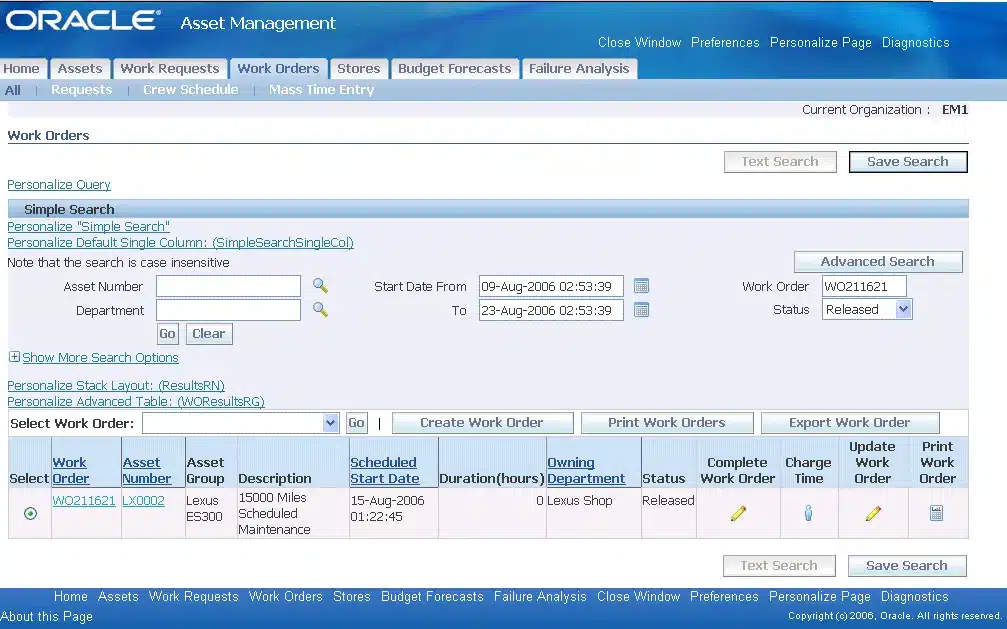Switch to the Stores tab

click(x=358, y=68)
